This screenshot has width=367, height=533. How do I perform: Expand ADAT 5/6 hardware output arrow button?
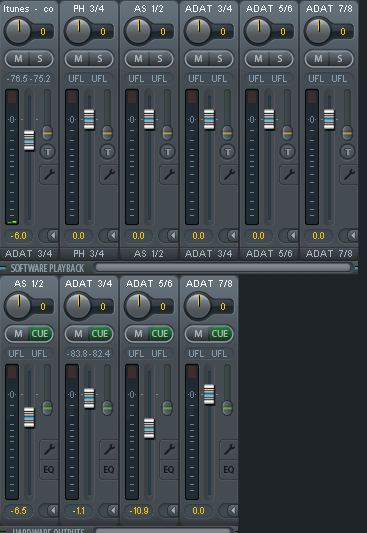pos(169,510)
